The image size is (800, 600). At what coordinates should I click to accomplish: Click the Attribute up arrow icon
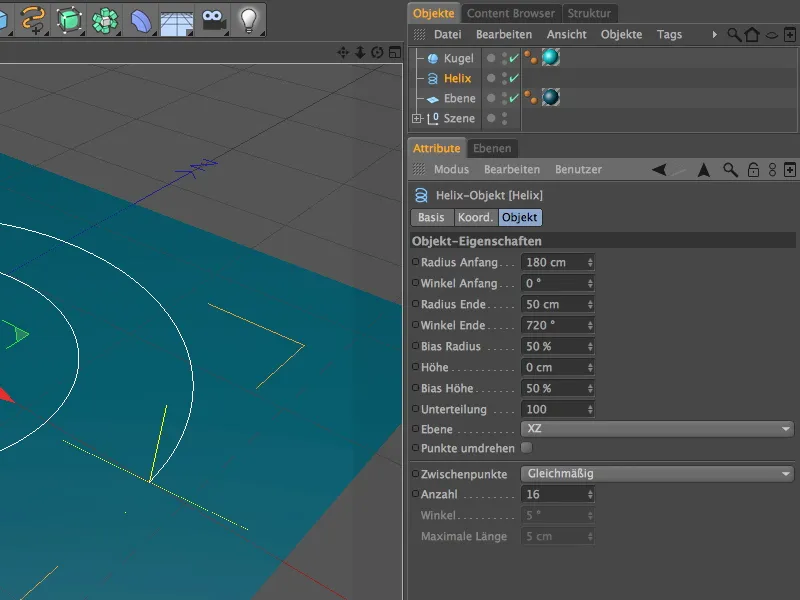click(x=704, y=169)
